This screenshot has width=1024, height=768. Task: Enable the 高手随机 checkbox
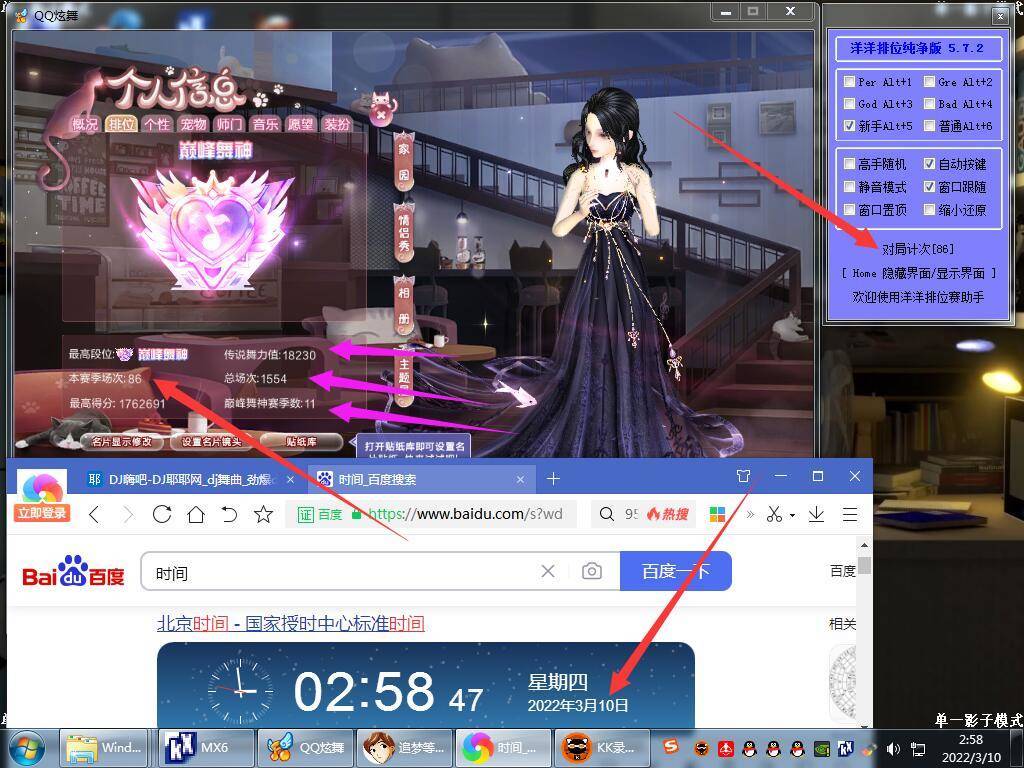(x=849, y=163)
